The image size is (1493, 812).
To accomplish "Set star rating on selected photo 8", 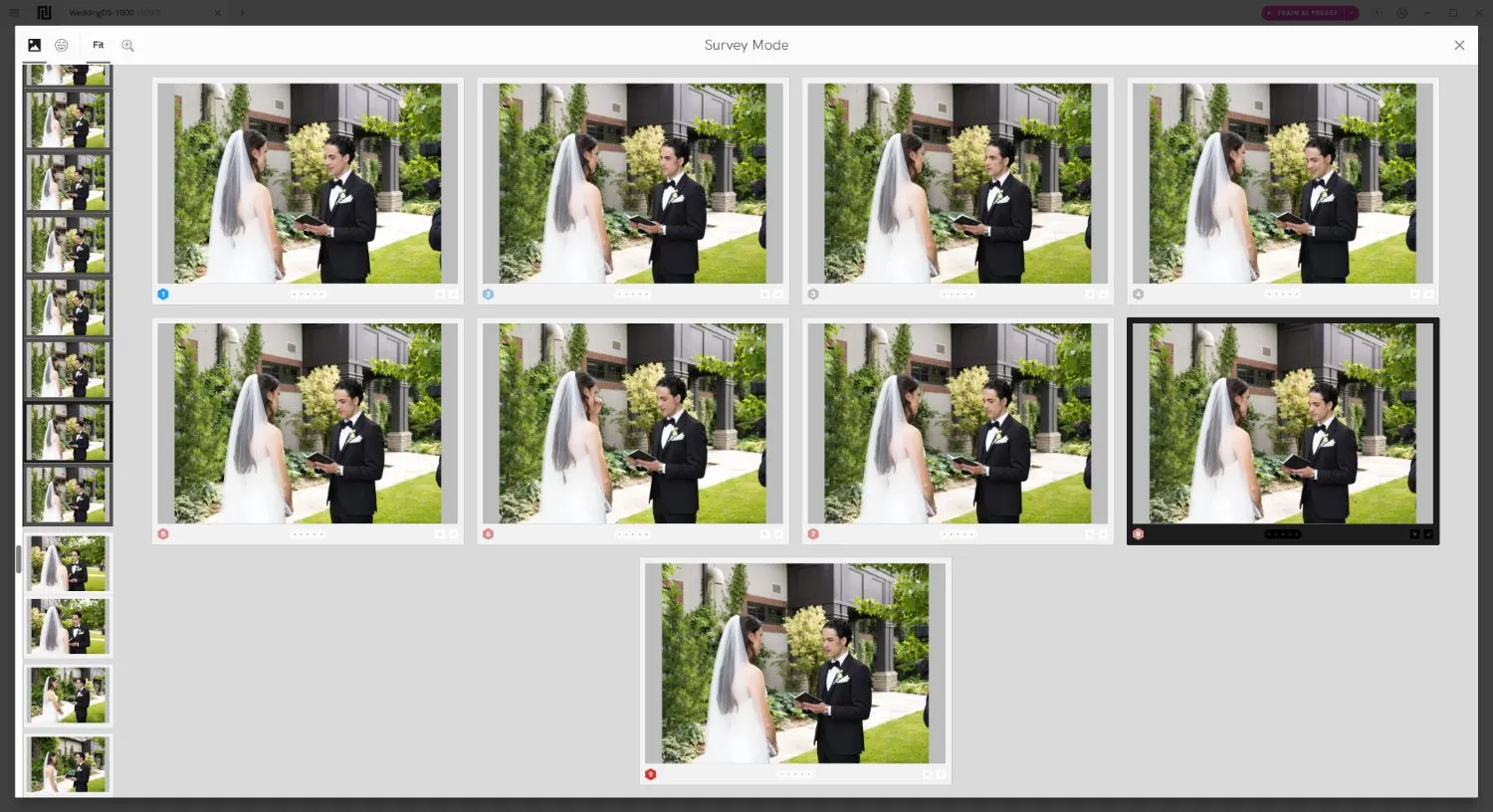I will [1282, 534].
